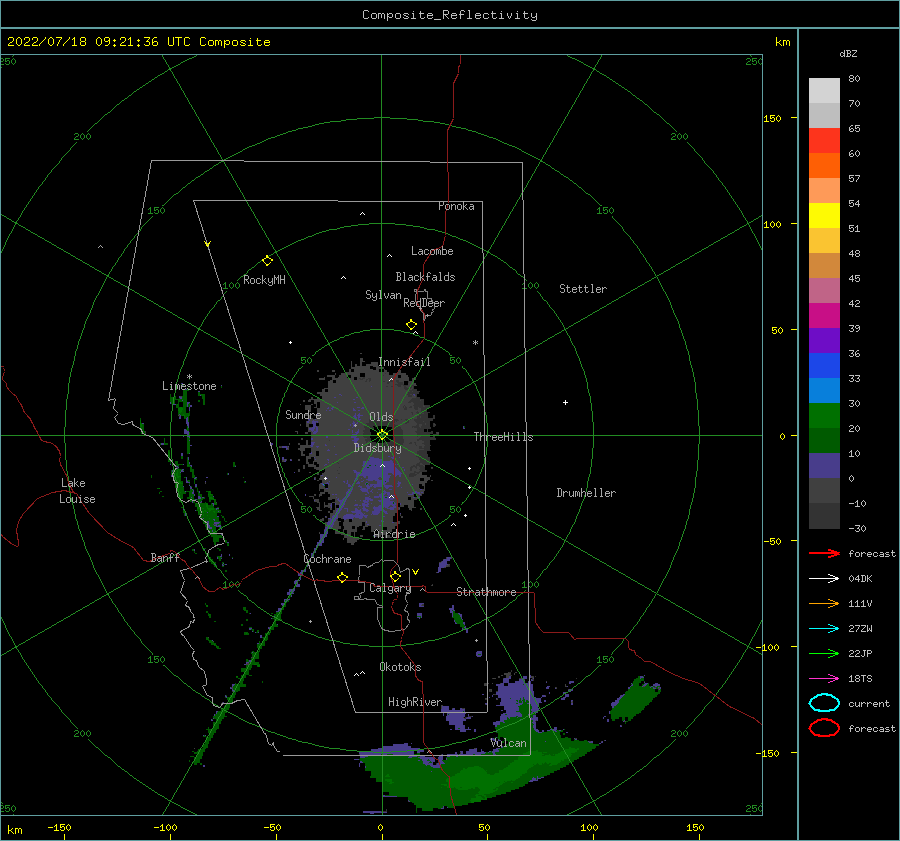Click the 80 dBZ light gray swatch
The height and width of the screenshot is (841, 900).
tap(824, 90)
